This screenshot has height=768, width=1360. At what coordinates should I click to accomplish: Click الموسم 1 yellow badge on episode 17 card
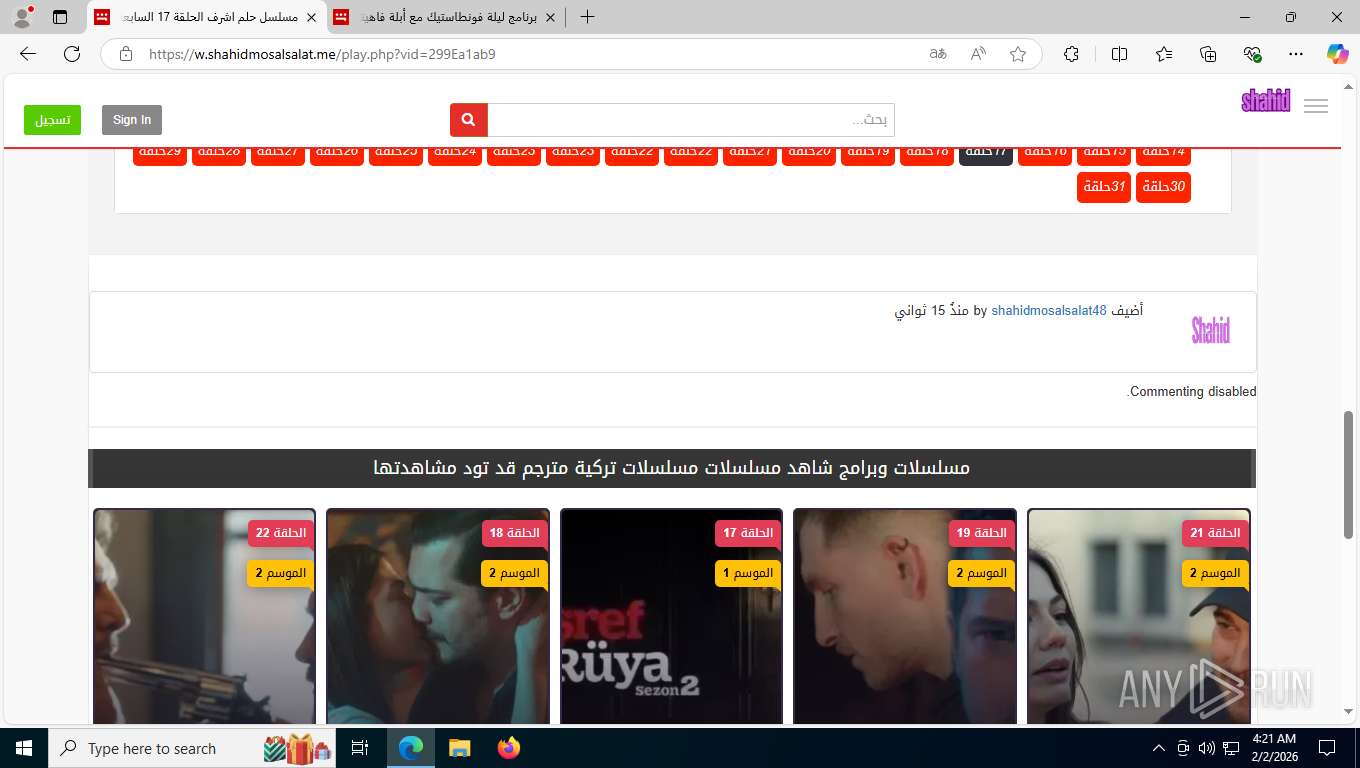(748, 573)
